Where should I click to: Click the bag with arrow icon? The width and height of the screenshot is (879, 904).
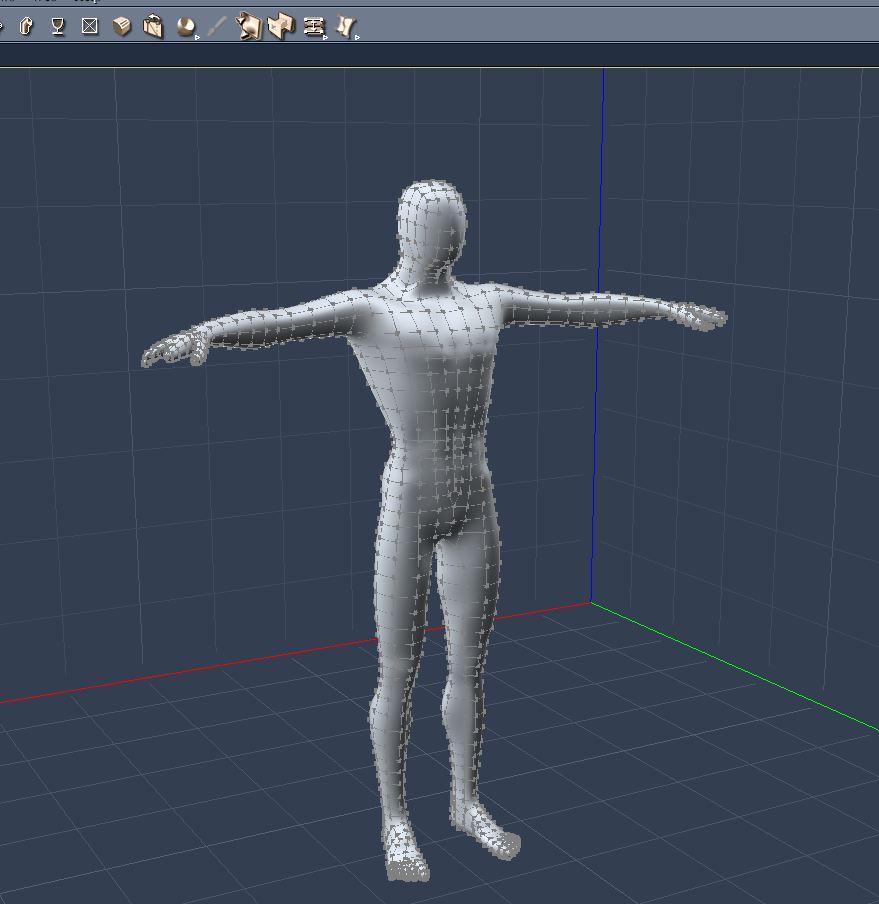tap(153, 26)
